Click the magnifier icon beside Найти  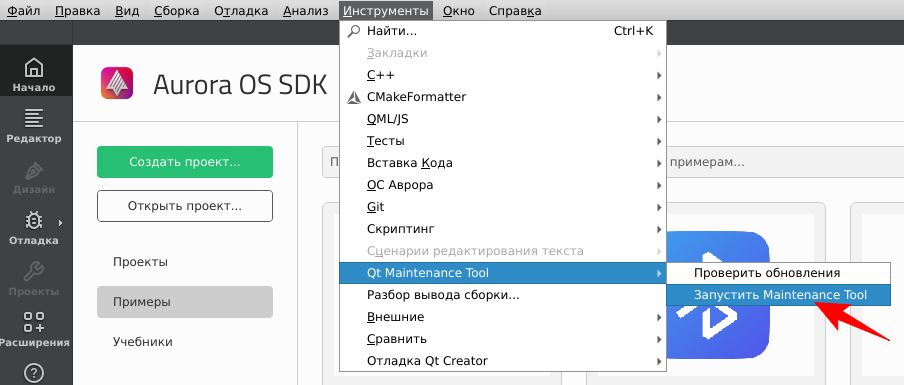354,31
